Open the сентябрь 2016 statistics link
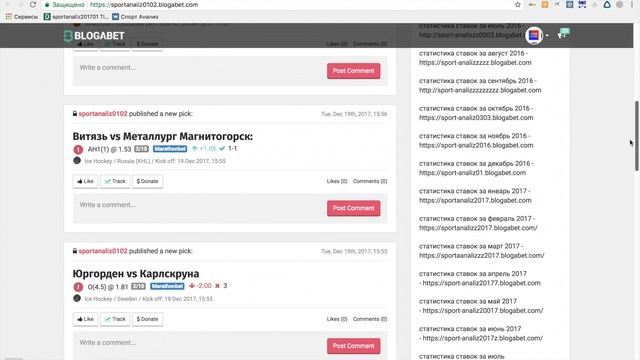Image resolution: width=640 pixels, height=360 pixels. [x=480, y=90]
